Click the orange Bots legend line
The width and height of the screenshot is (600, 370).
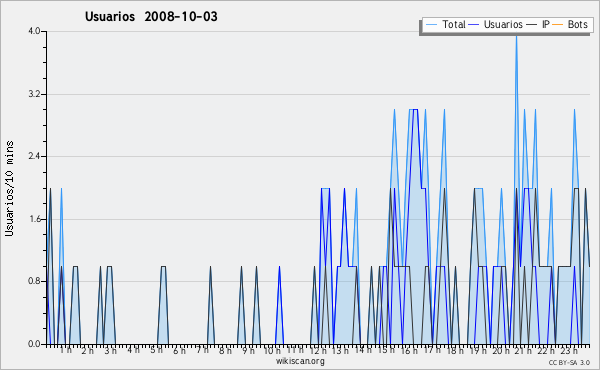558,25
